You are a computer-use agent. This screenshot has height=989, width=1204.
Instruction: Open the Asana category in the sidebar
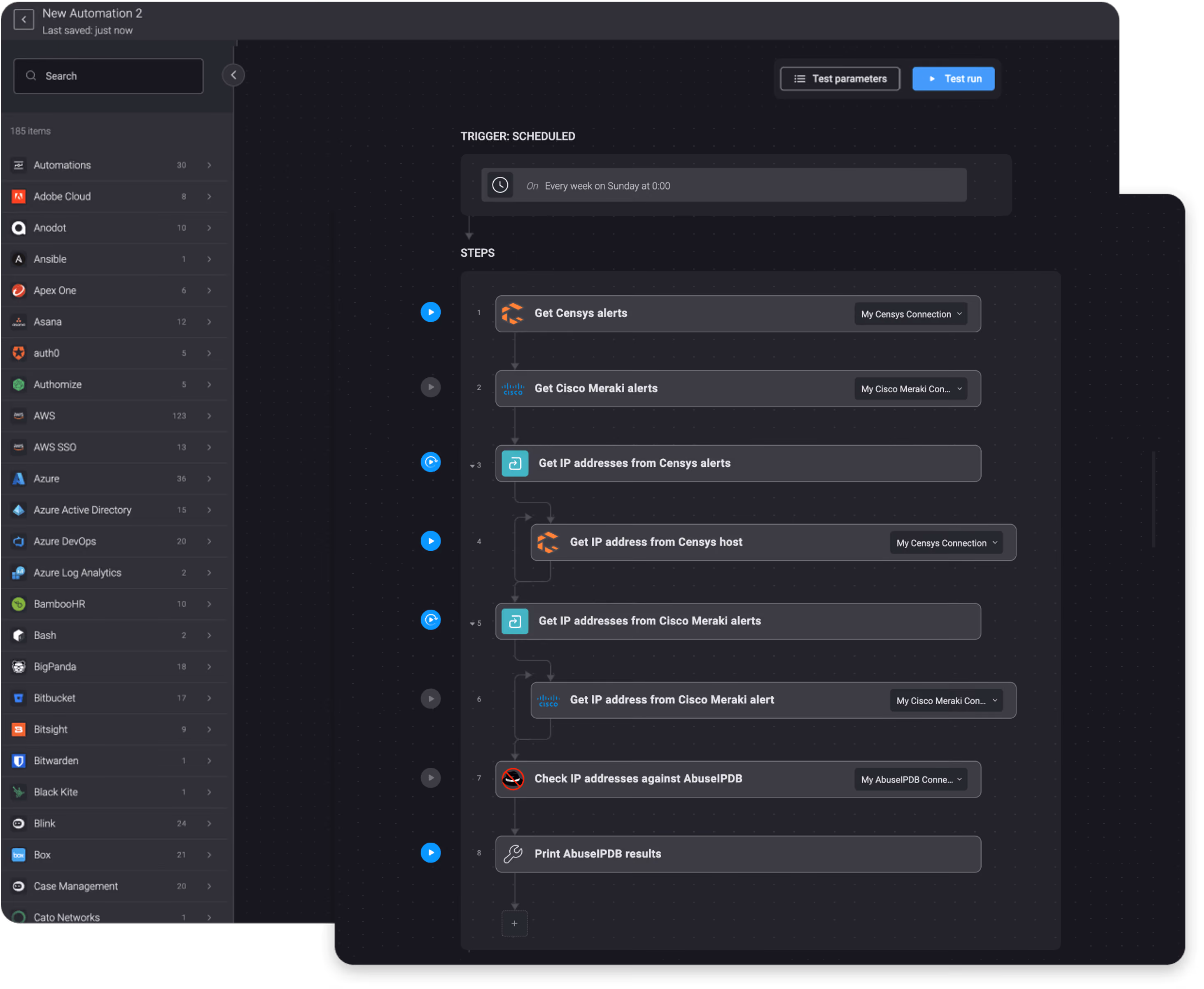pos(114,322)
